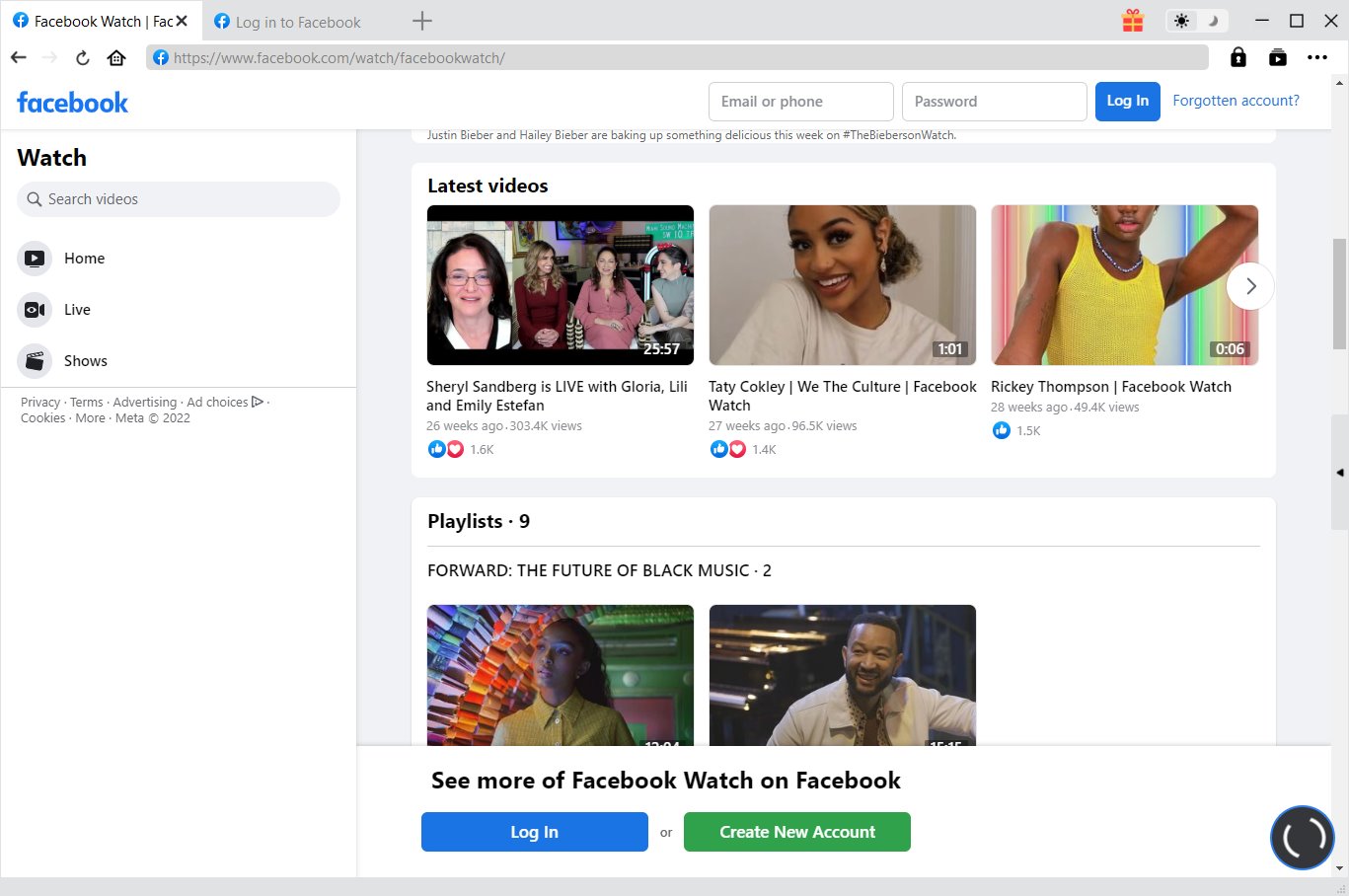
Task: Expand the collapsed right side panel arrow
Action: coord(1339,473)
